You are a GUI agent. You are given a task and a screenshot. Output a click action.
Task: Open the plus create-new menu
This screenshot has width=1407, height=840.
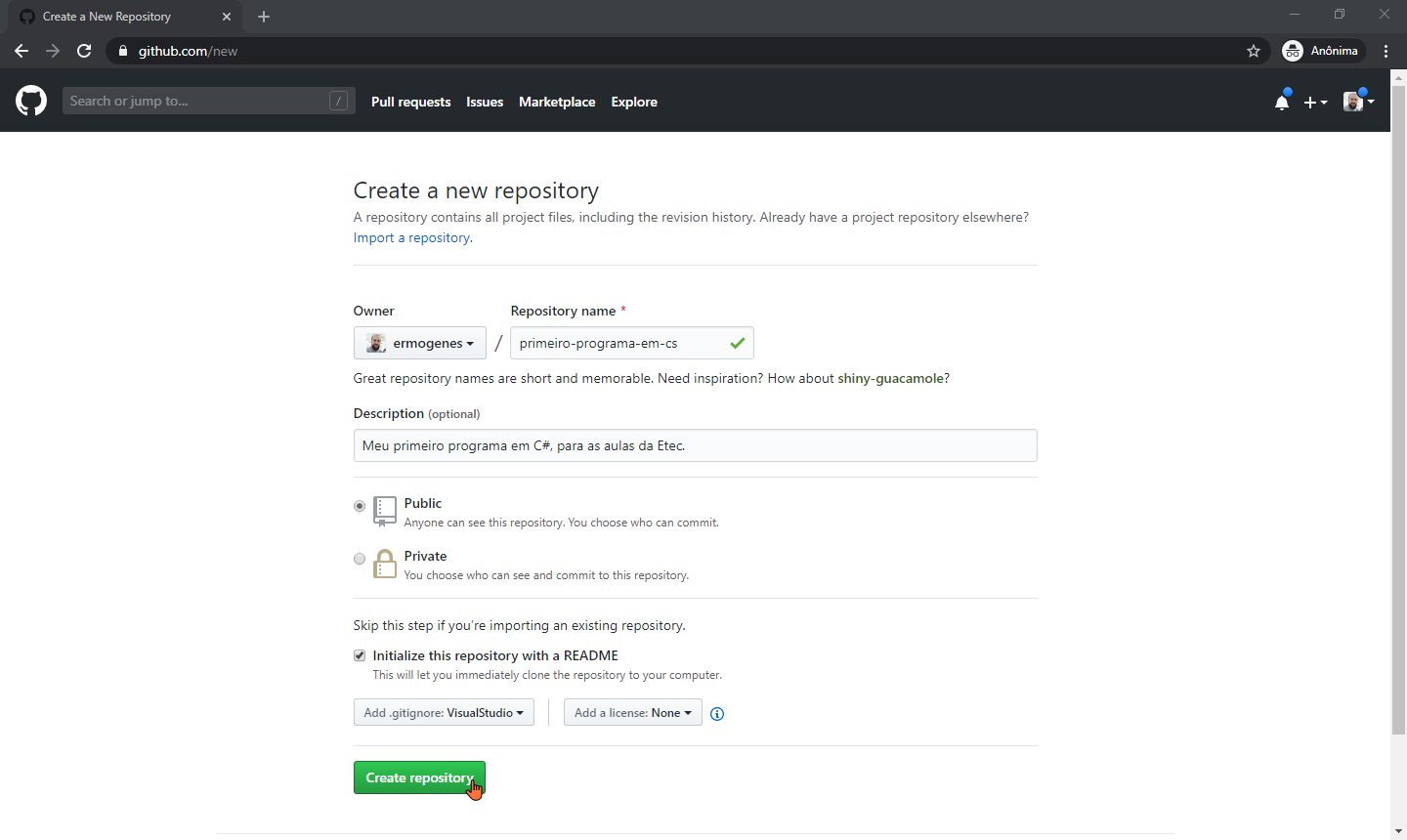click(1315, 102)
